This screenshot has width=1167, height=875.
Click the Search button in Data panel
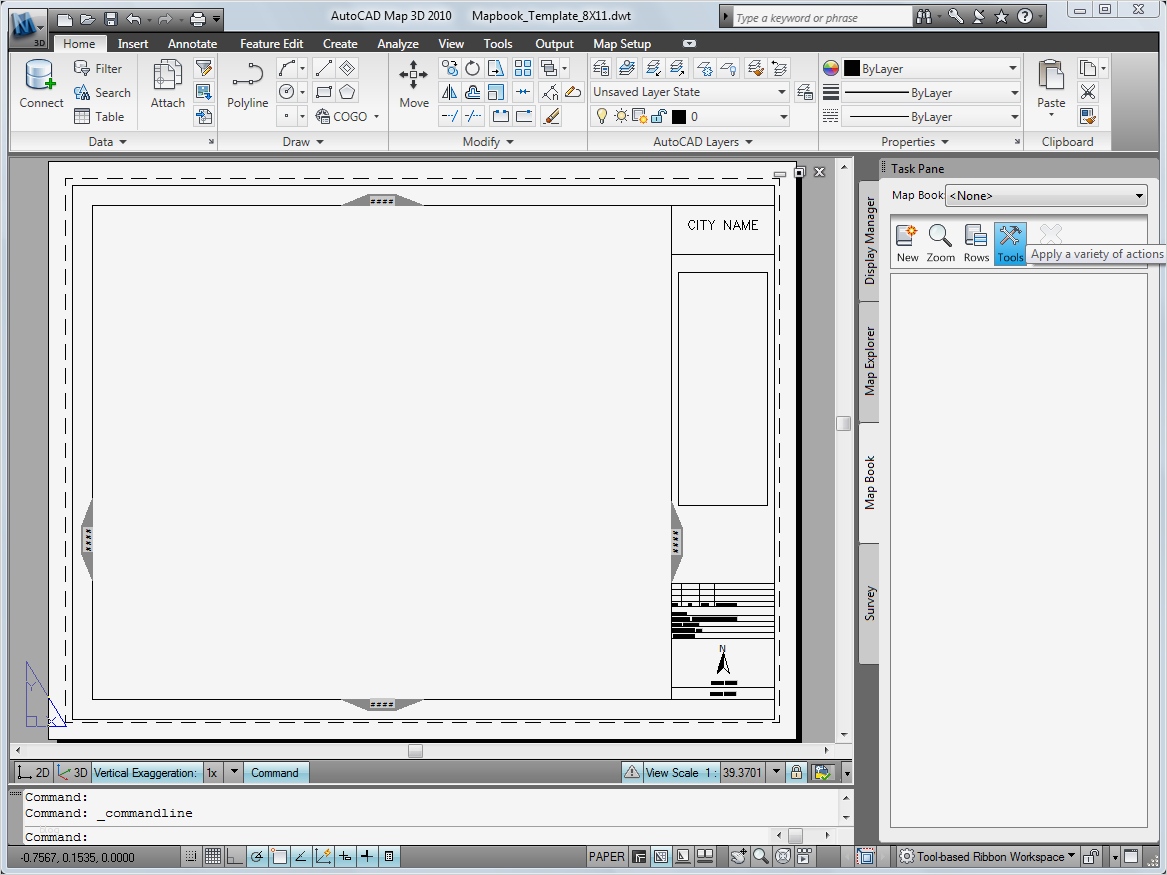tap(103, 92)
